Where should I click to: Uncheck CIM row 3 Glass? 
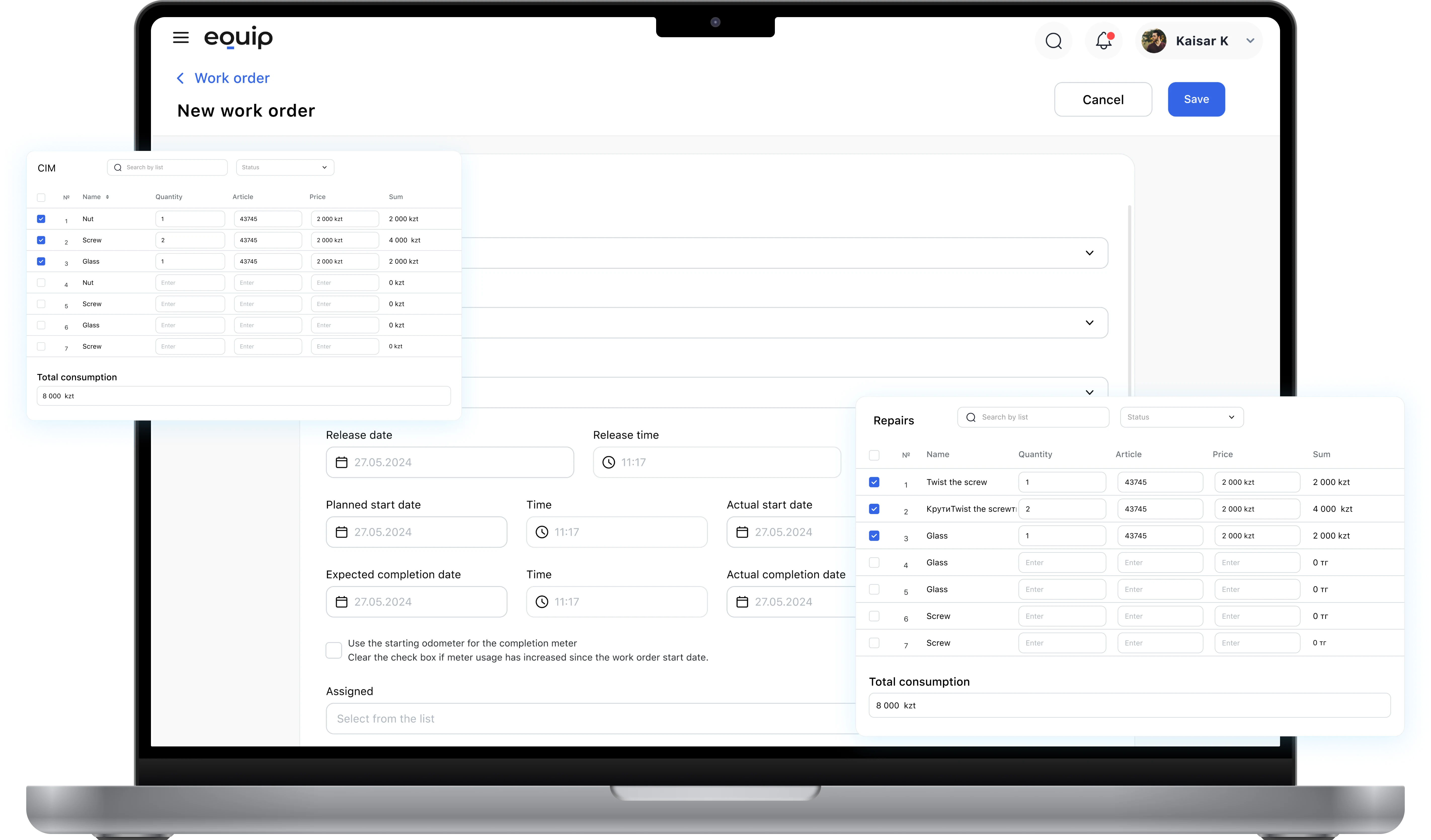pyautogui.click(x=41, y=262)
